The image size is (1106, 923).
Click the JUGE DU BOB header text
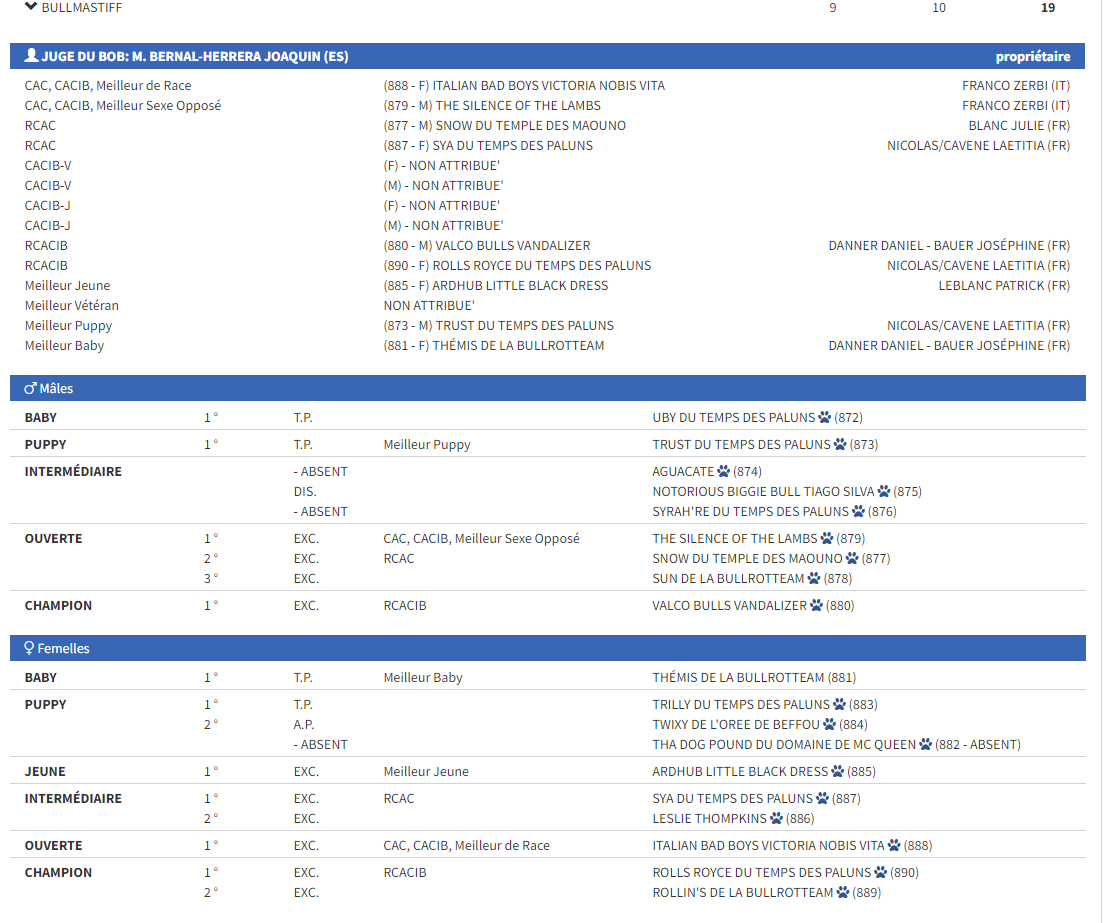click(x=195, y=56)
